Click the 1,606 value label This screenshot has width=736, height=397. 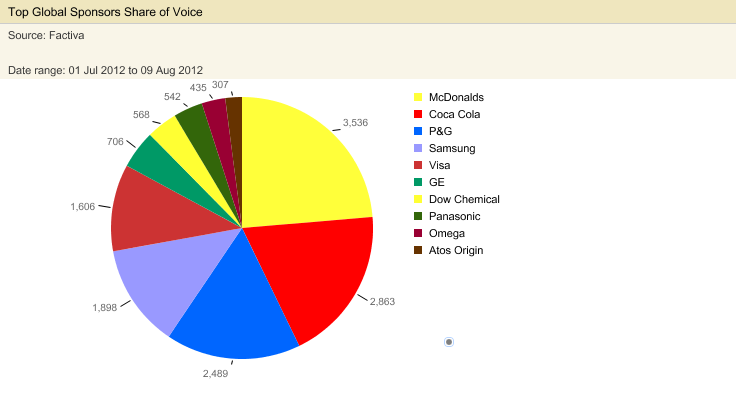pyautogui.click(x=83, y=206)
